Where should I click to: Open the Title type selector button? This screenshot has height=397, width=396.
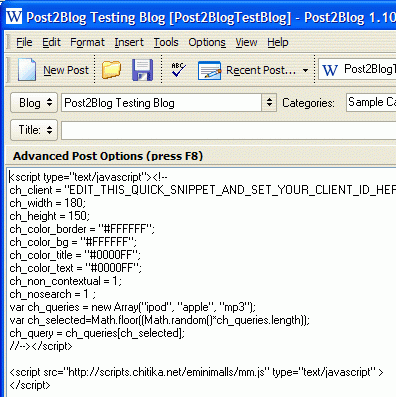pyautogui.click(x=34, y=130)
